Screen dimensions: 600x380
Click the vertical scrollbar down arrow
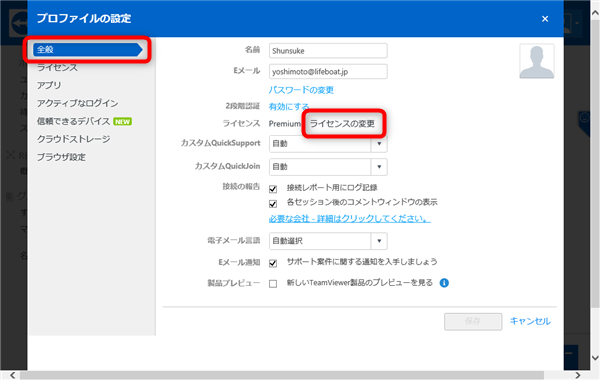coord(595,358)
